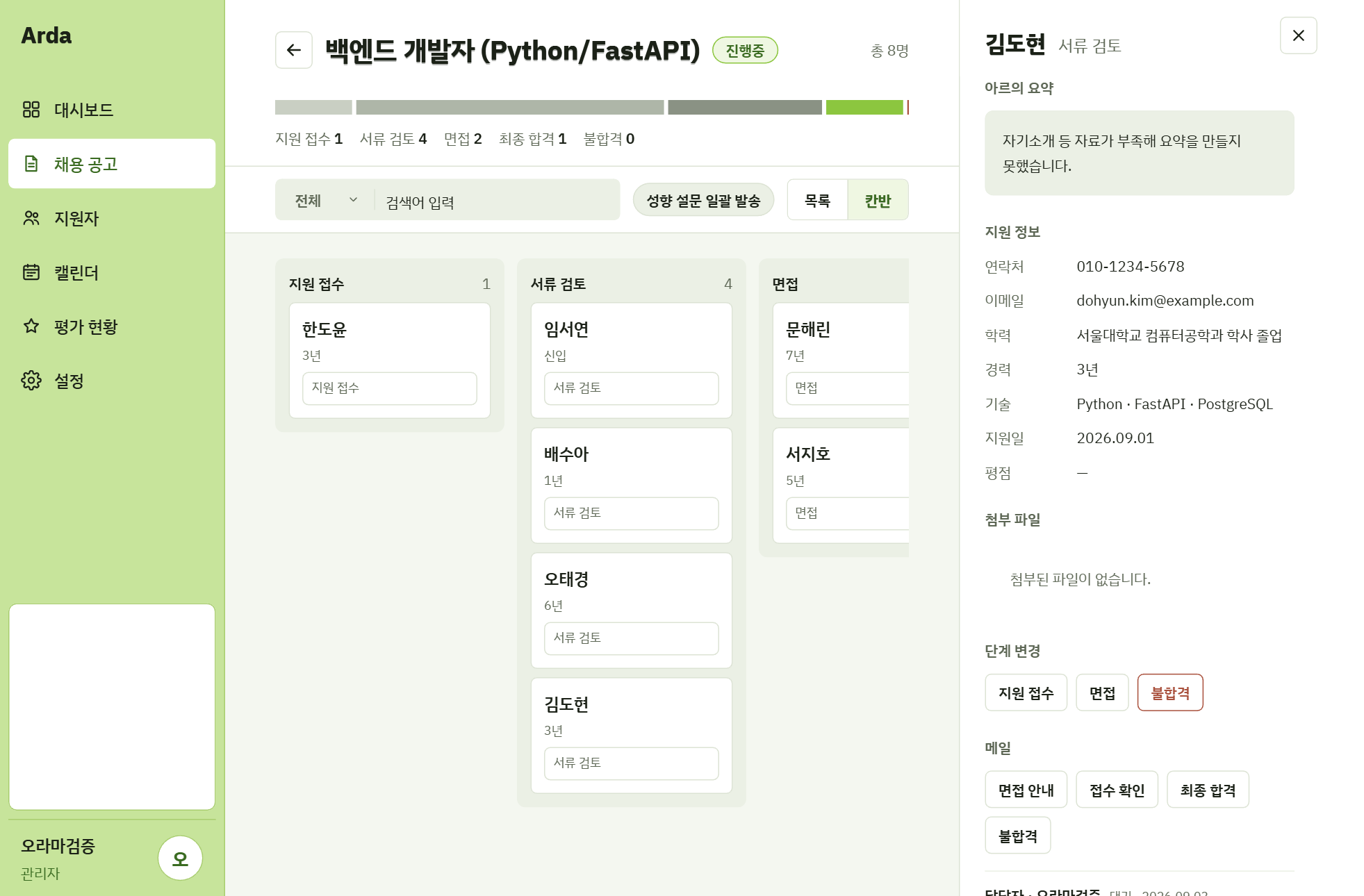Click 서류 검토 progress bar segment
The height and width of the screenshot is (896, 1364).
point(510,107)
